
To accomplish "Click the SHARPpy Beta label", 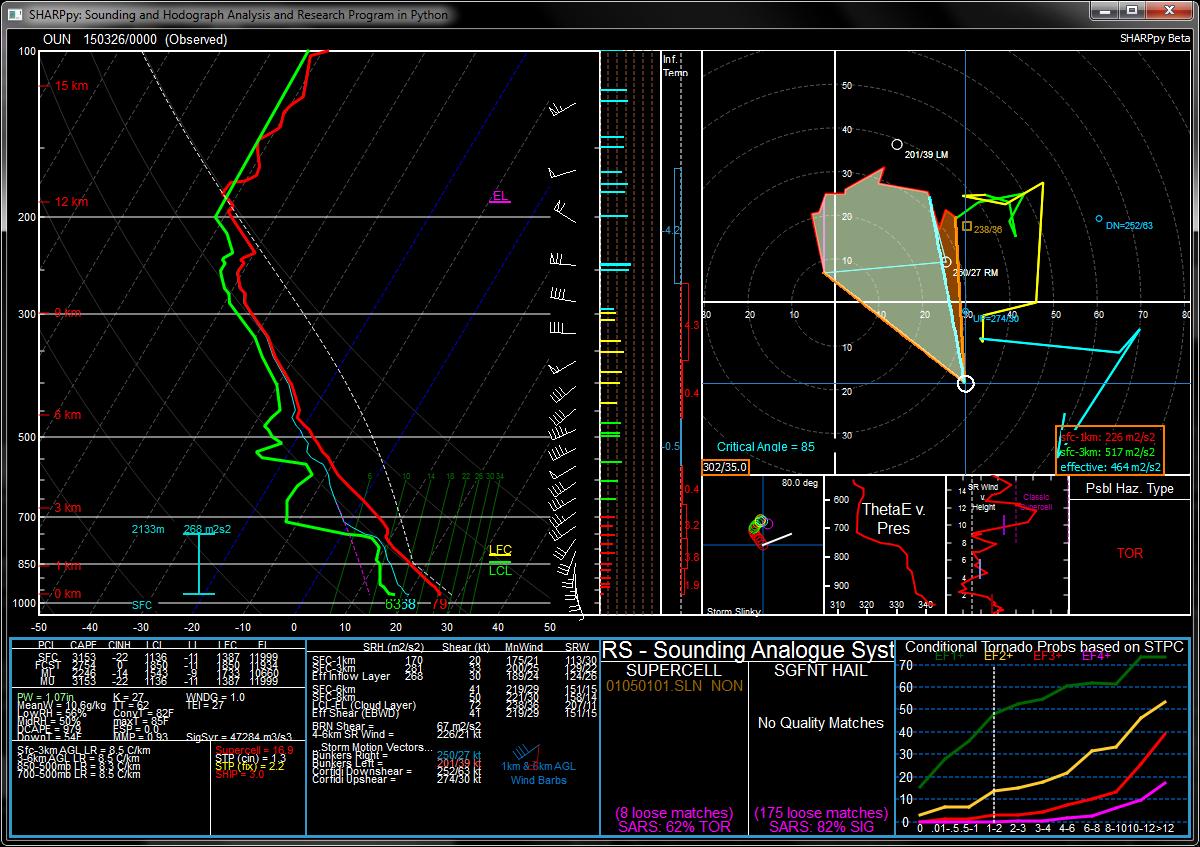I will point(1156,39).
